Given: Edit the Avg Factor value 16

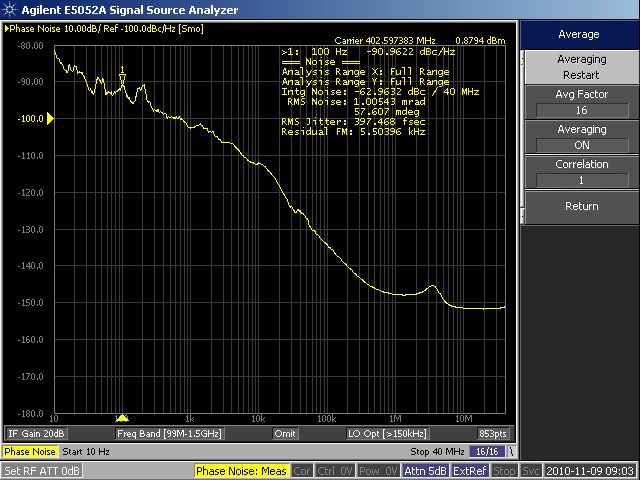Looking at the screenshot, I should (582, 110).
